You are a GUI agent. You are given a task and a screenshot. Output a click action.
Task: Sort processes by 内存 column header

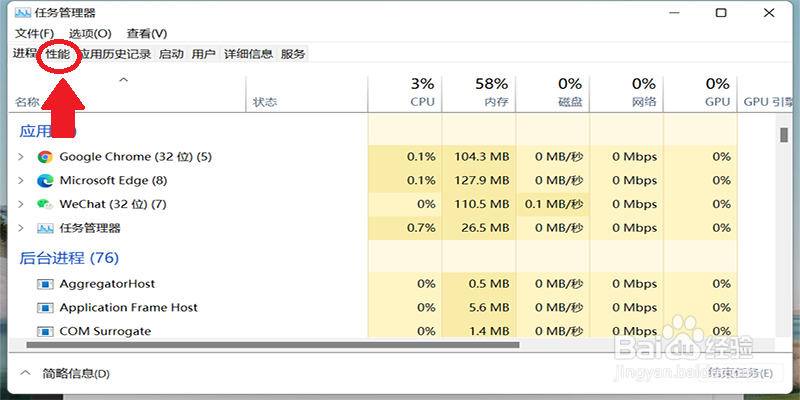[x=478, y=92]
